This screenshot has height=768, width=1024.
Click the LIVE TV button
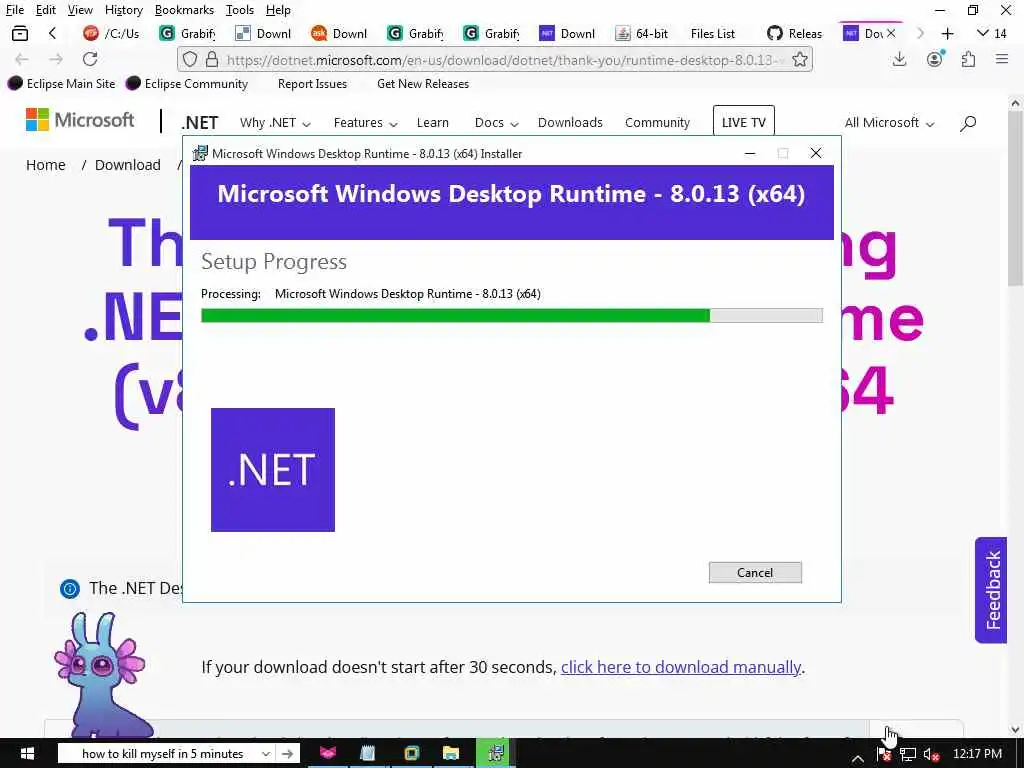tap(743, 122)
